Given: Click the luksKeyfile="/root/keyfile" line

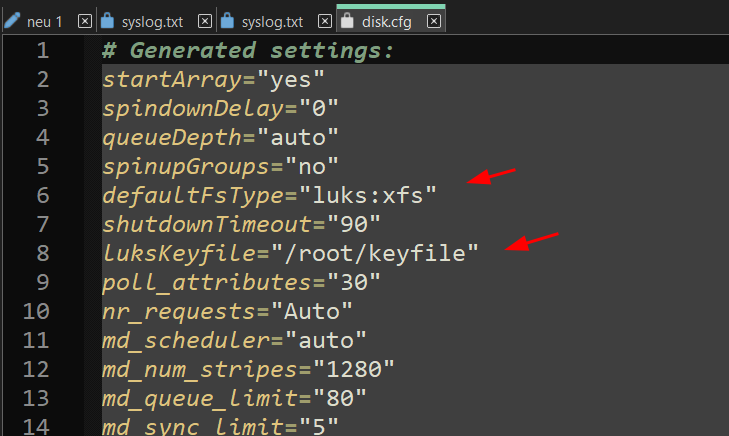Looking at the screenshot, I should [x=290, y=253].
